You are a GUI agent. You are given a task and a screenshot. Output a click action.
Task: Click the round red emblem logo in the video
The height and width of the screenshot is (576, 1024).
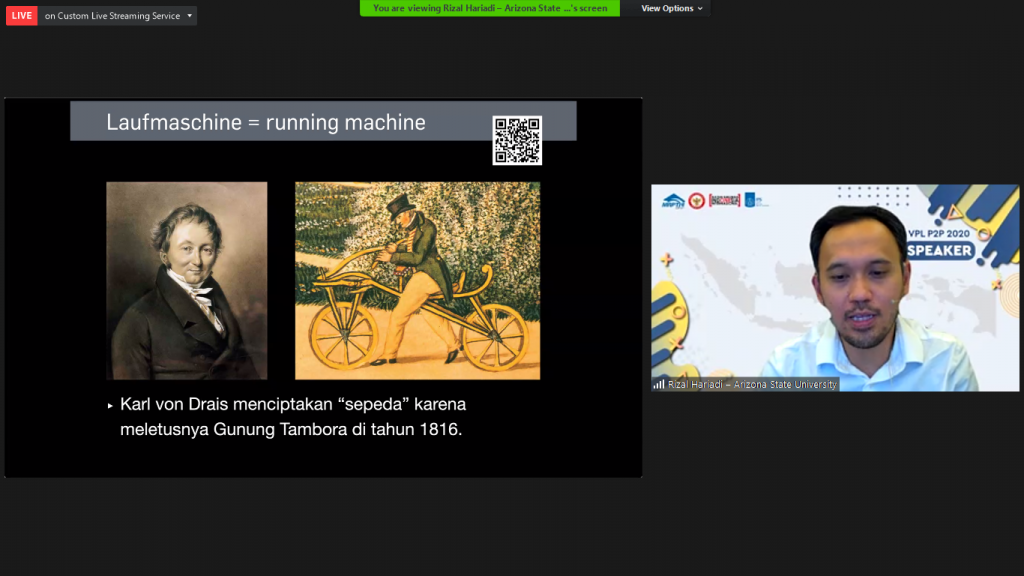pos(696,200)
